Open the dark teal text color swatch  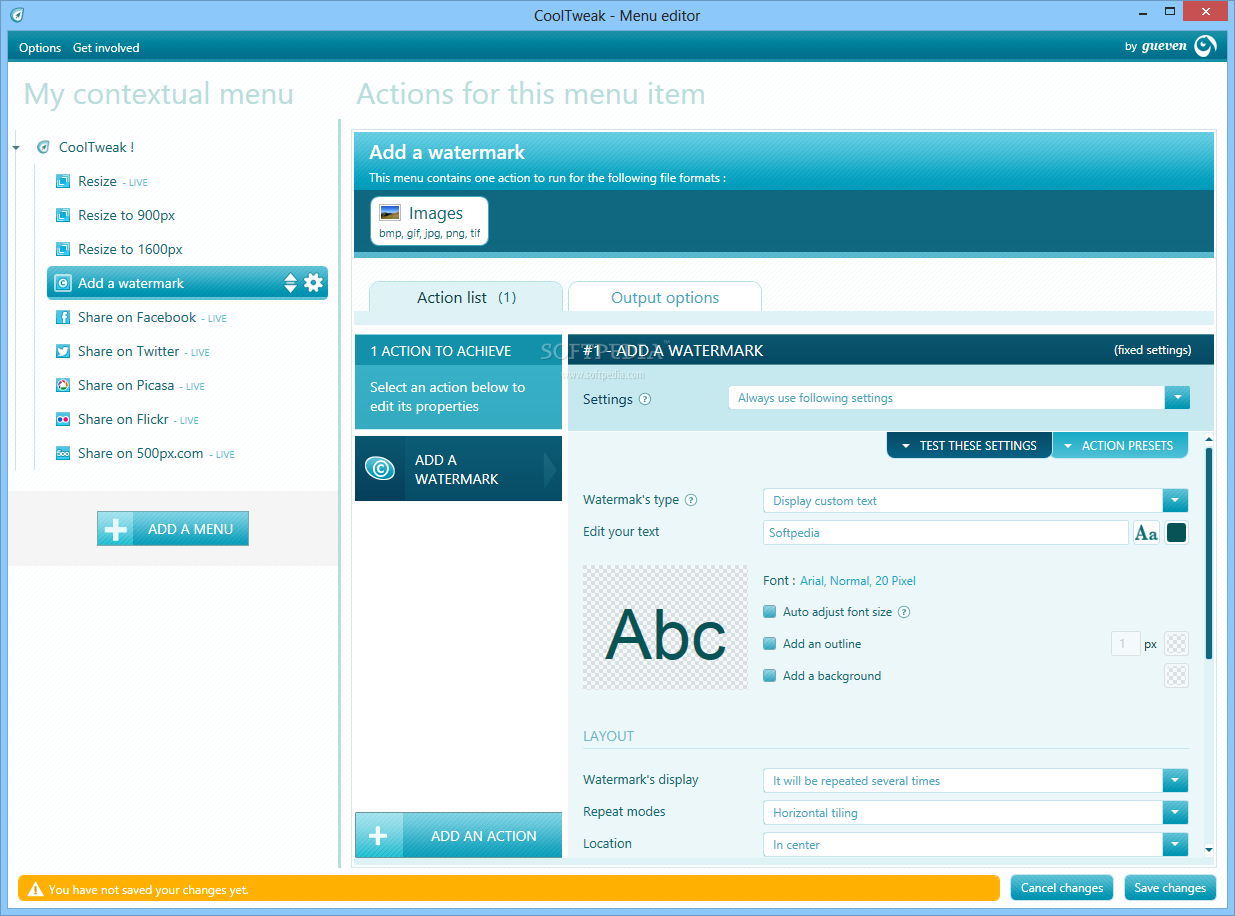point(1176,533)
